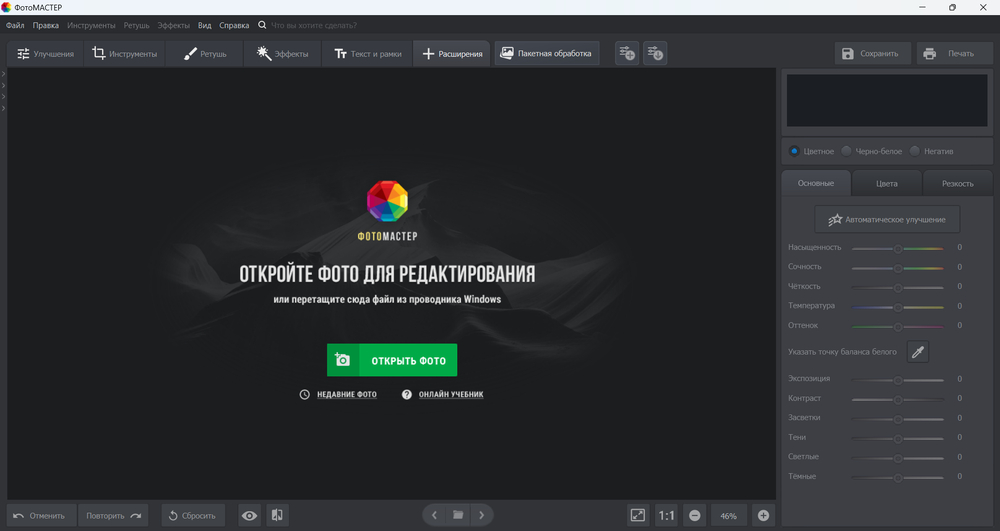Open the ОНЛАЙН УЧЕБНИК link
Viewport: 1000px width, 531px height.
[x=442, y=394]
